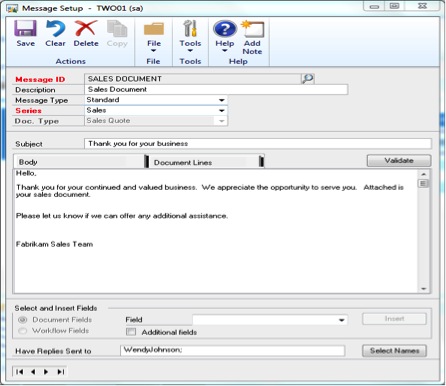Click the 'Hello,' line in body
446x386 pixels.
pyautogui.click(x=26, y=173)
